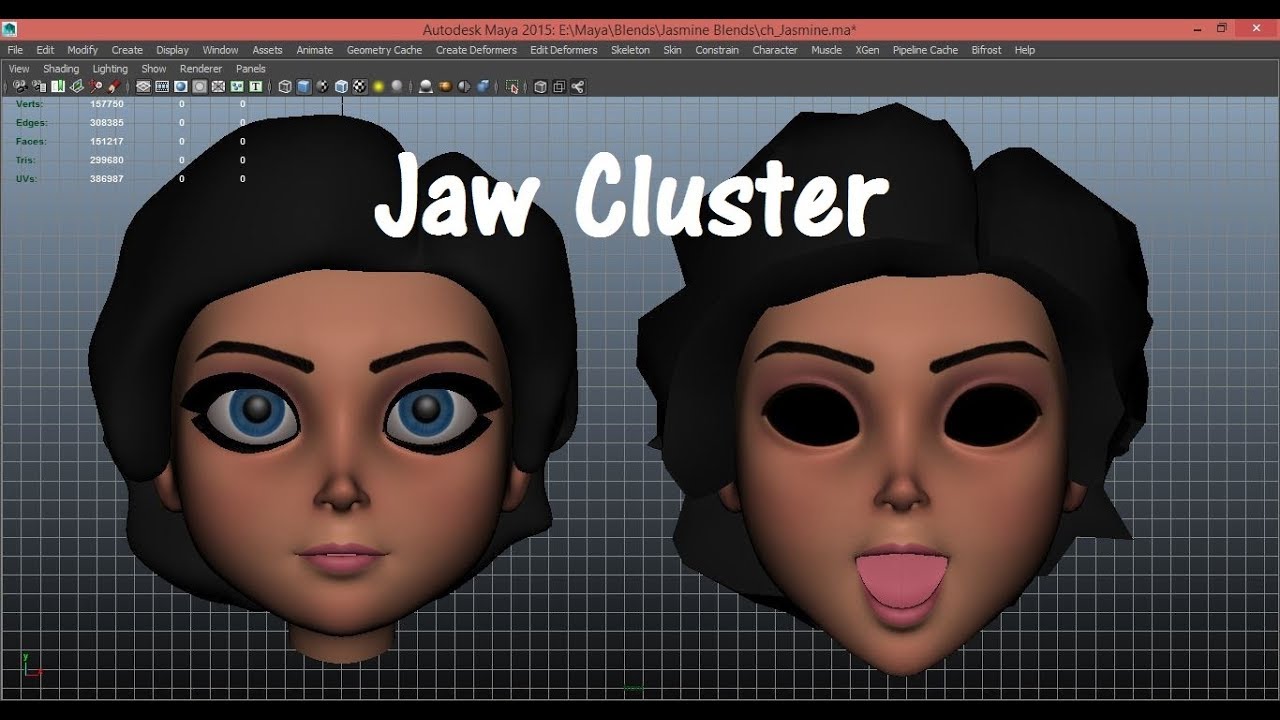Toggle X-Ray Joints icon

[578, 87]
